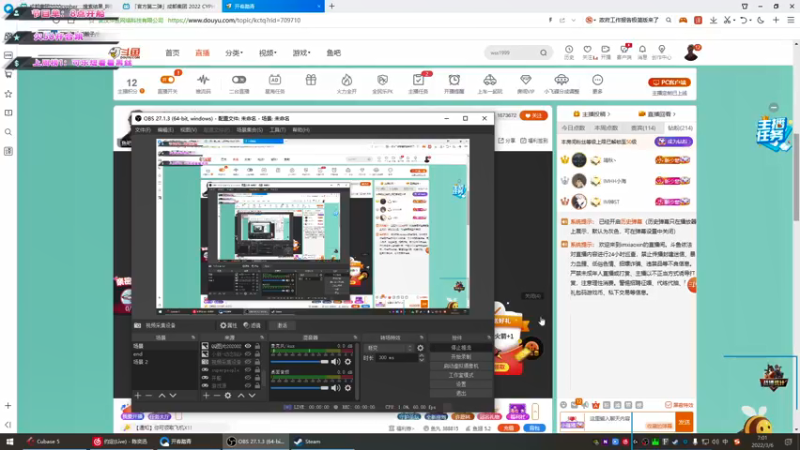The width and height of the screenshot is (800, 450).
Task: Open Cubase 5 from Windows taskbar
Action: (44, 441)
